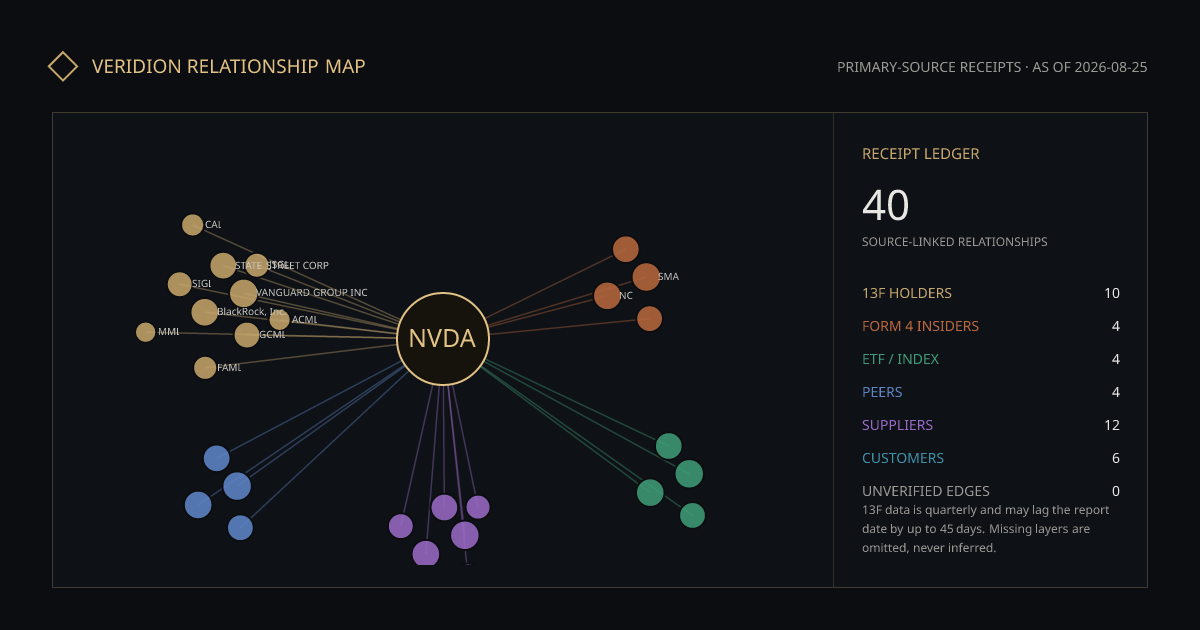Click the Source-Linked Relationships caption
Screen dimensions: 1200x630
(x=955, y=242)
